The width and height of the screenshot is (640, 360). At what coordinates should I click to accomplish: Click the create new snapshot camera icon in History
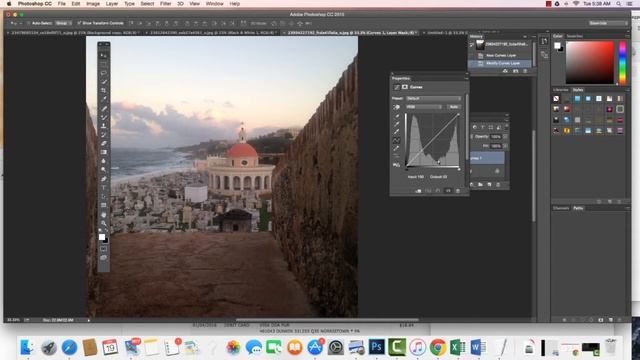[516, 71]
